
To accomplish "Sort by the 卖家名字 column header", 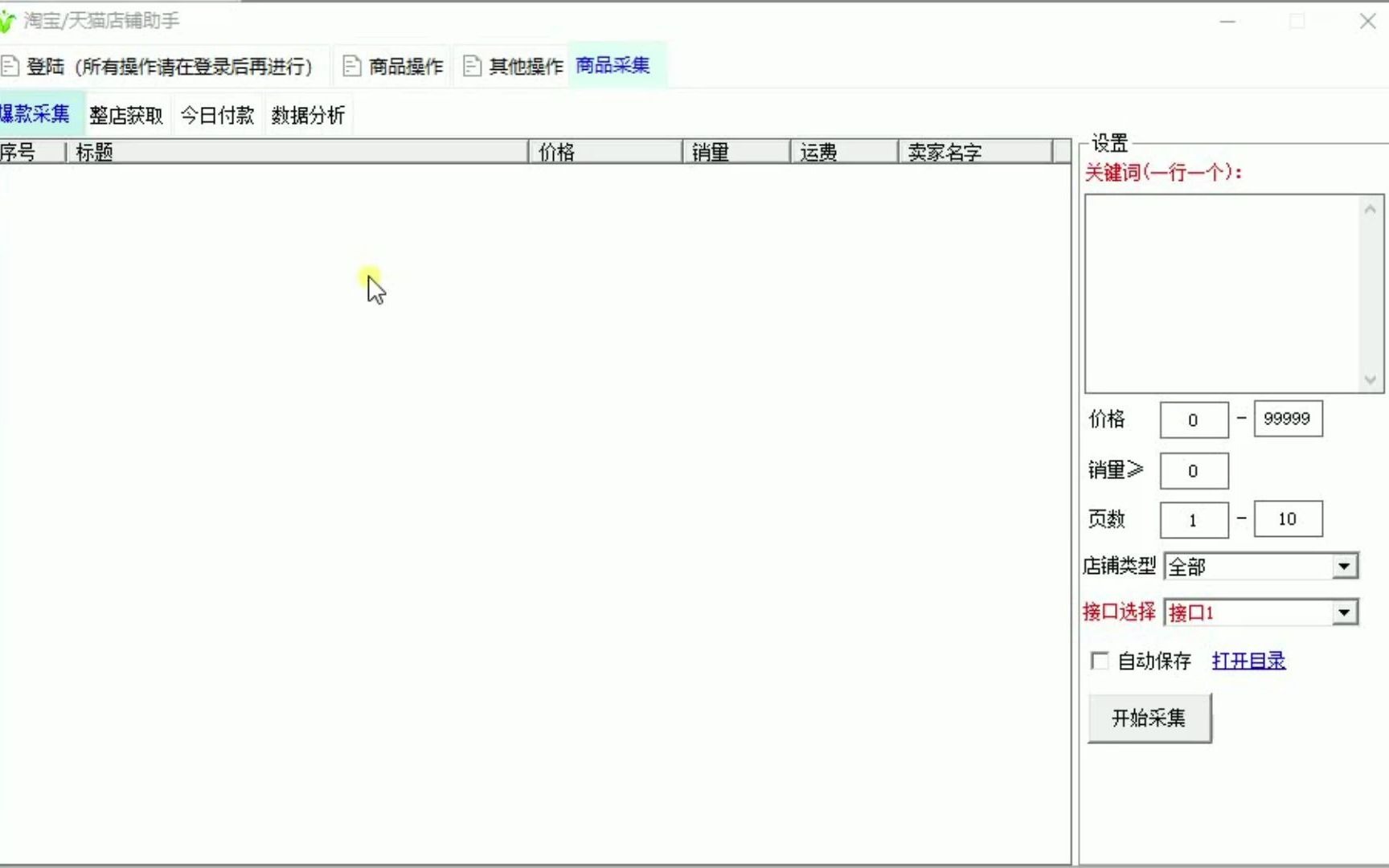I will (x=975, y=152).
